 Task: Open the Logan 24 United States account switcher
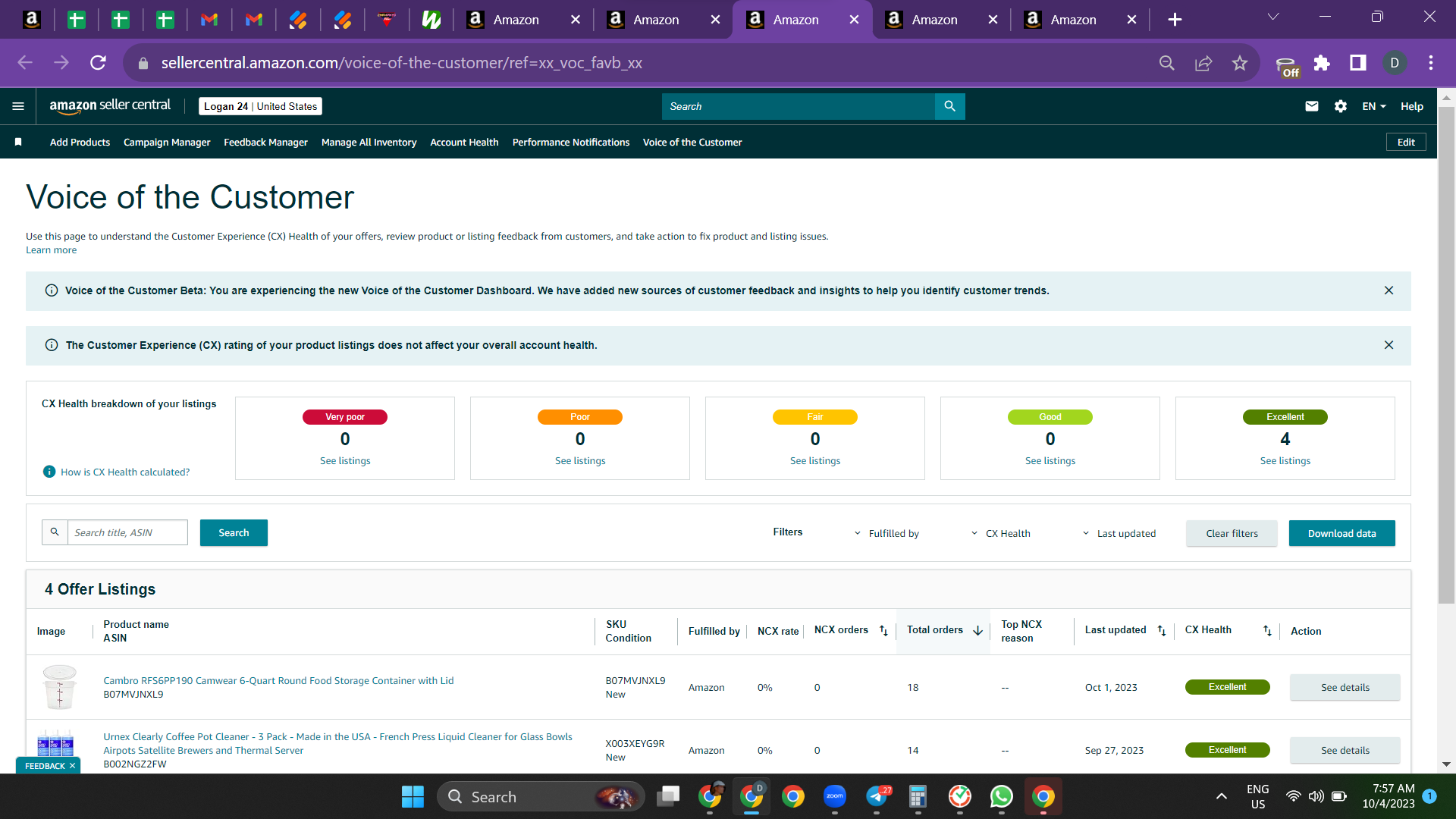260,106
